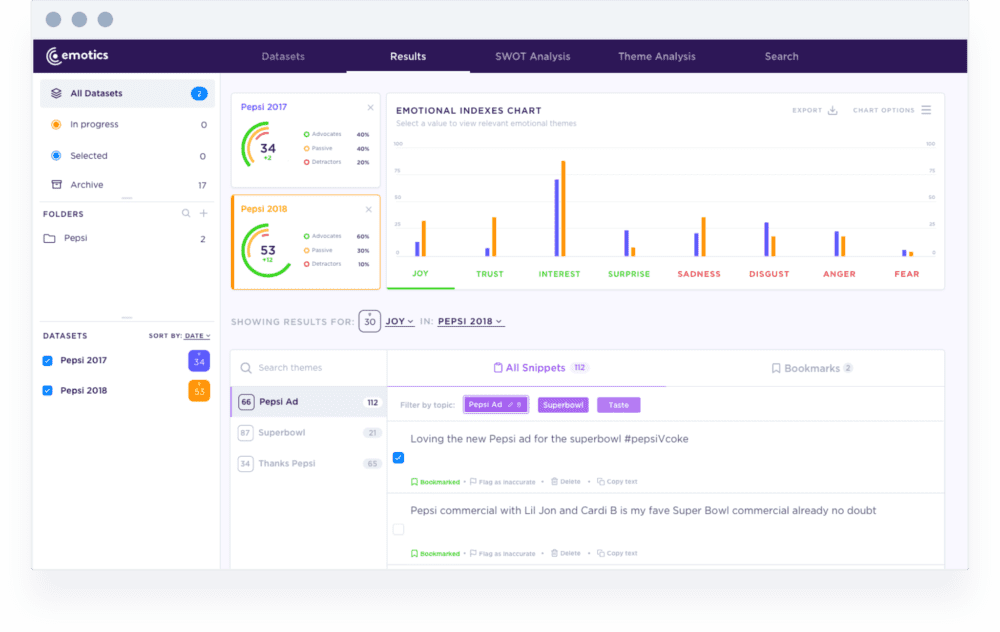This screenshot has height=632, width=1000.
Task: Go to the Theme Analysis tab
Action: pyautogui.click(x=656, y=56)
